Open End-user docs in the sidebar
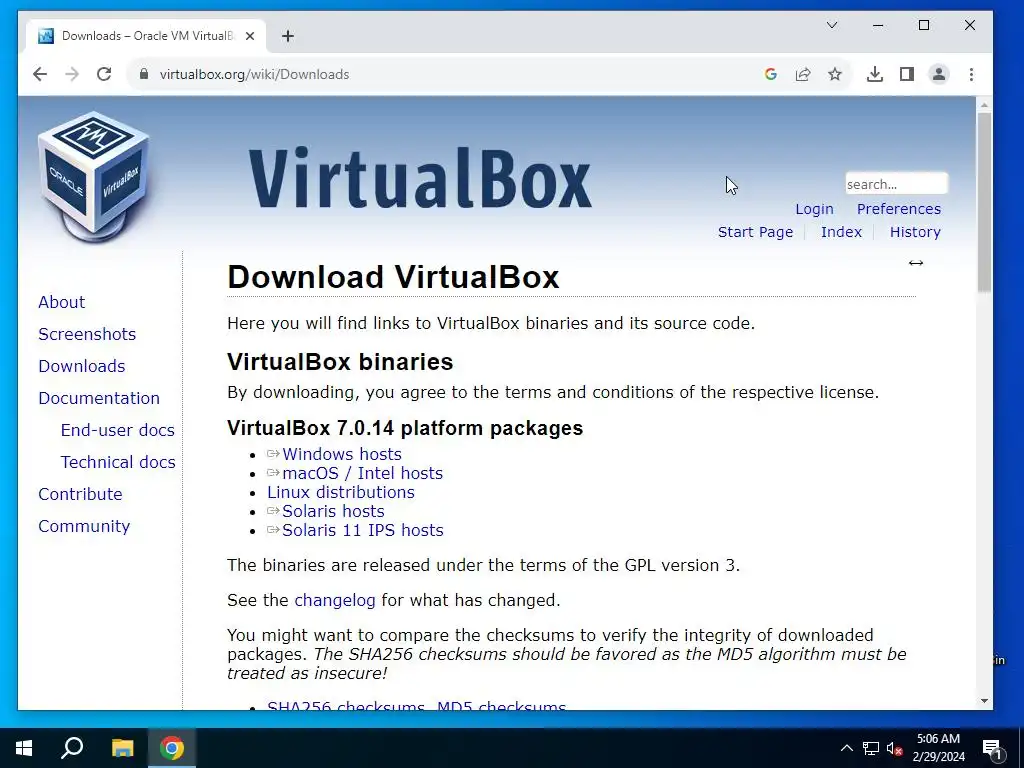The width and height of the screenshot is (1024, 768). (x=118, y=430)
